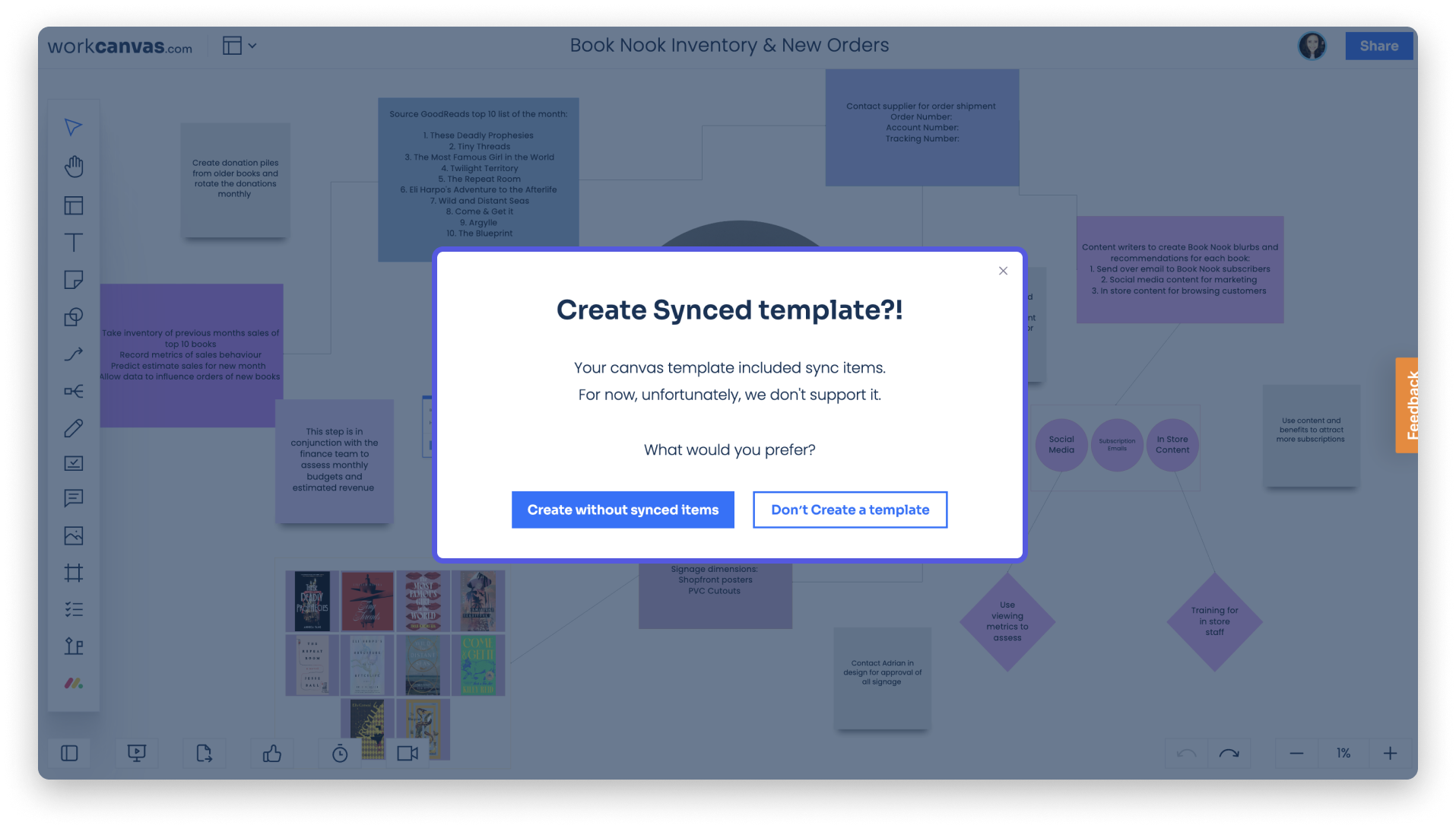Click the Take inventory of previous months note
1456x829 pixels.
tap(190, 355)
